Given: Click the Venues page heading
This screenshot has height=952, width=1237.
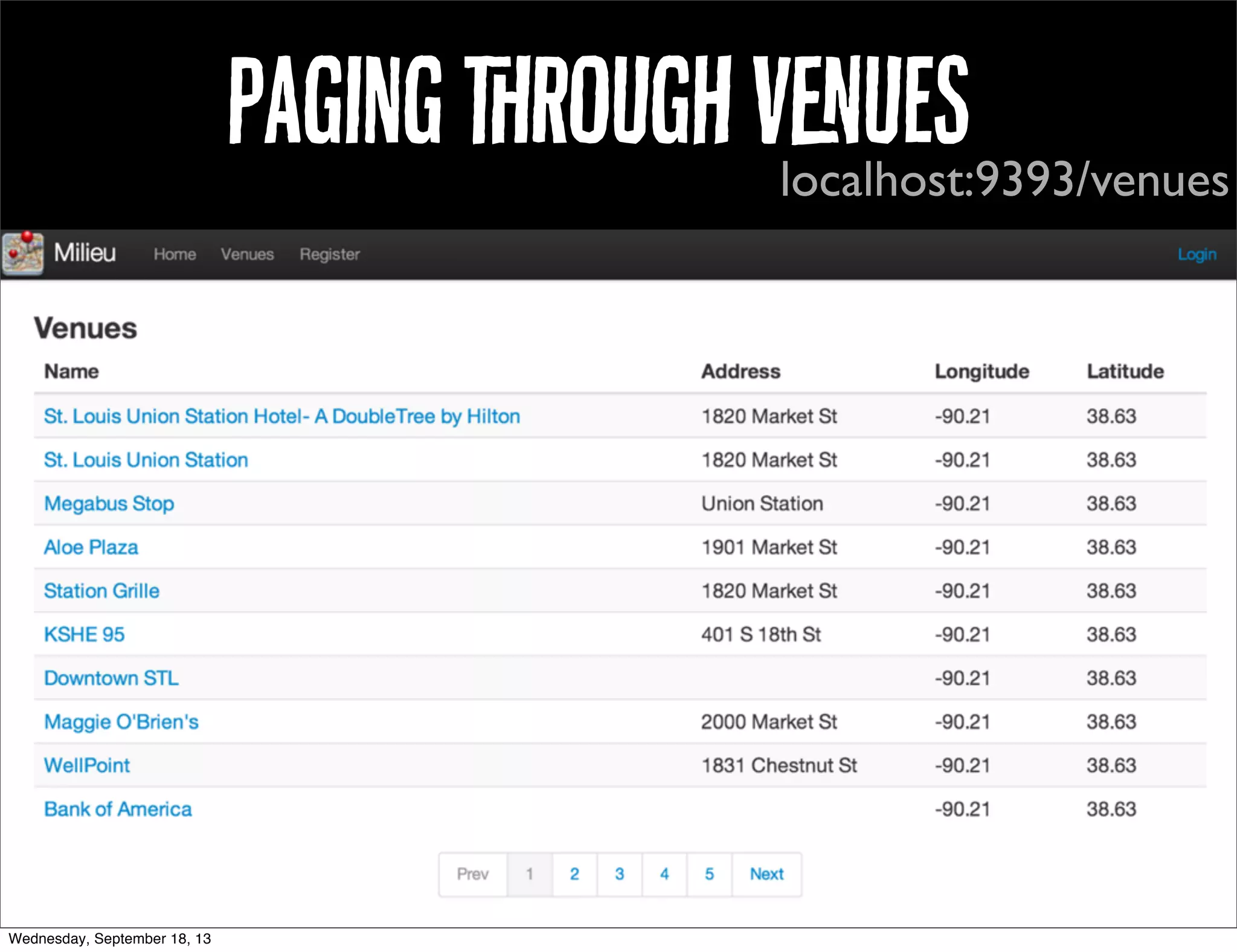Looking at the screenshot, I should pos(86,328).
